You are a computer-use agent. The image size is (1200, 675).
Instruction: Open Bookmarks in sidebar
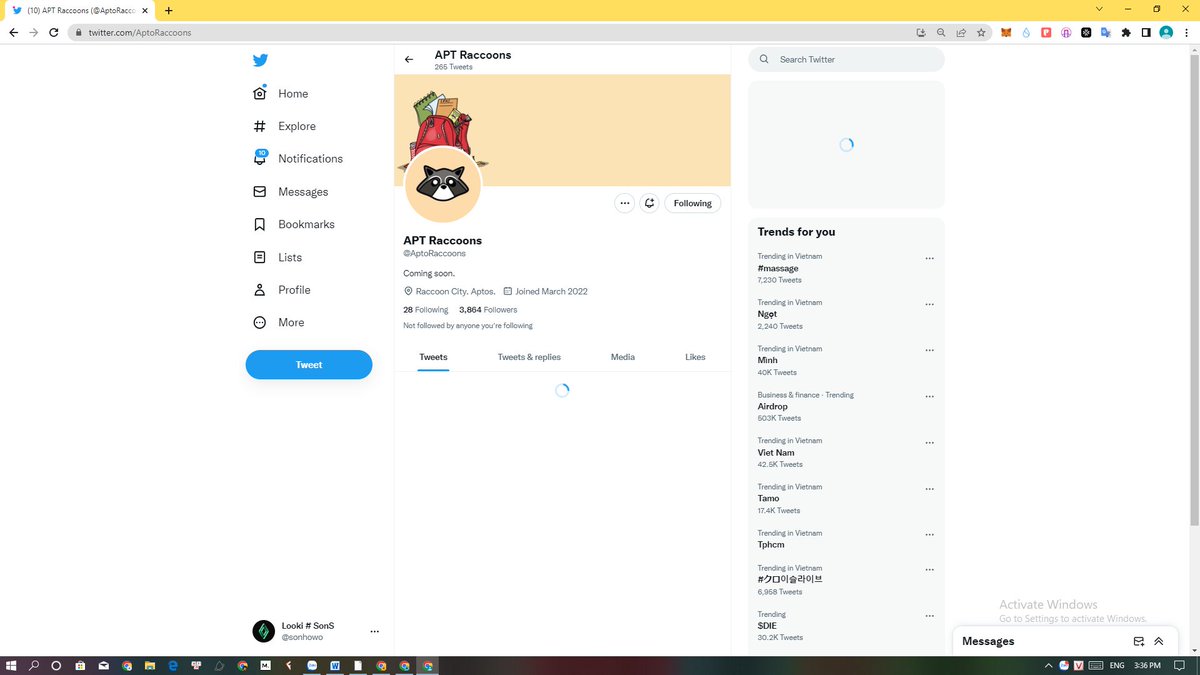pyautogui.click(x=293, y=224)
